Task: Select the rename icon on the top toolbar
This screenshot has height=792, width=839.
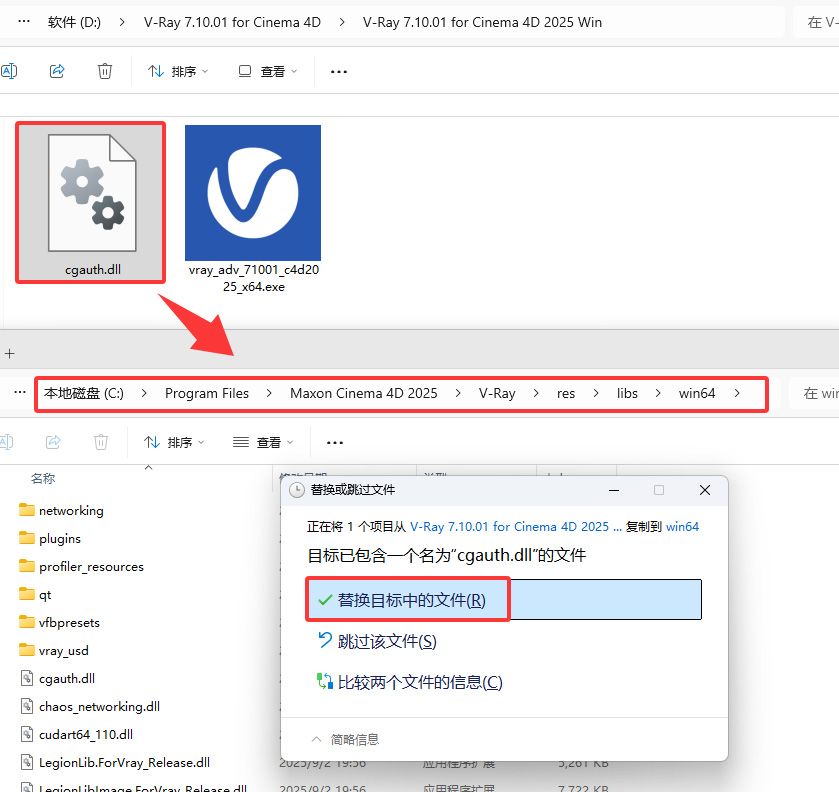Action: (x=10, y=71)
